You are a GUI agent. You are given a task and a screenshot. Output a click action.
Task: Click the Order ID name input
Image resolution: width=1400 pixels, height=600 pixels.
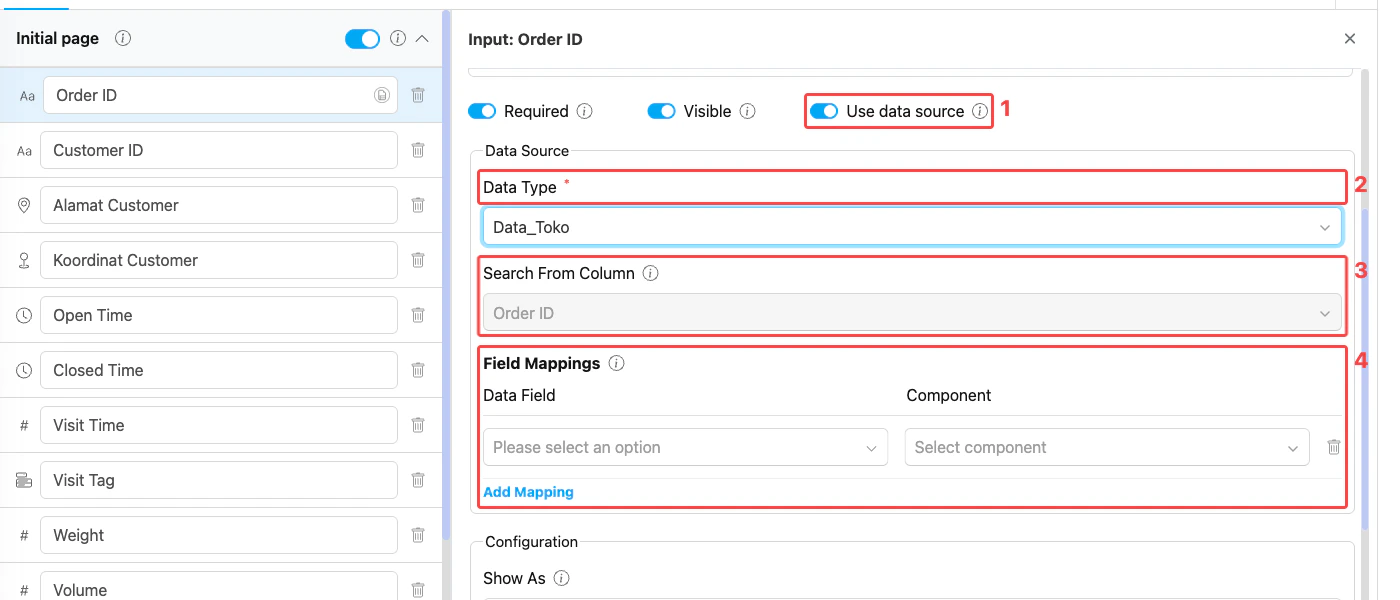[220, 95]
